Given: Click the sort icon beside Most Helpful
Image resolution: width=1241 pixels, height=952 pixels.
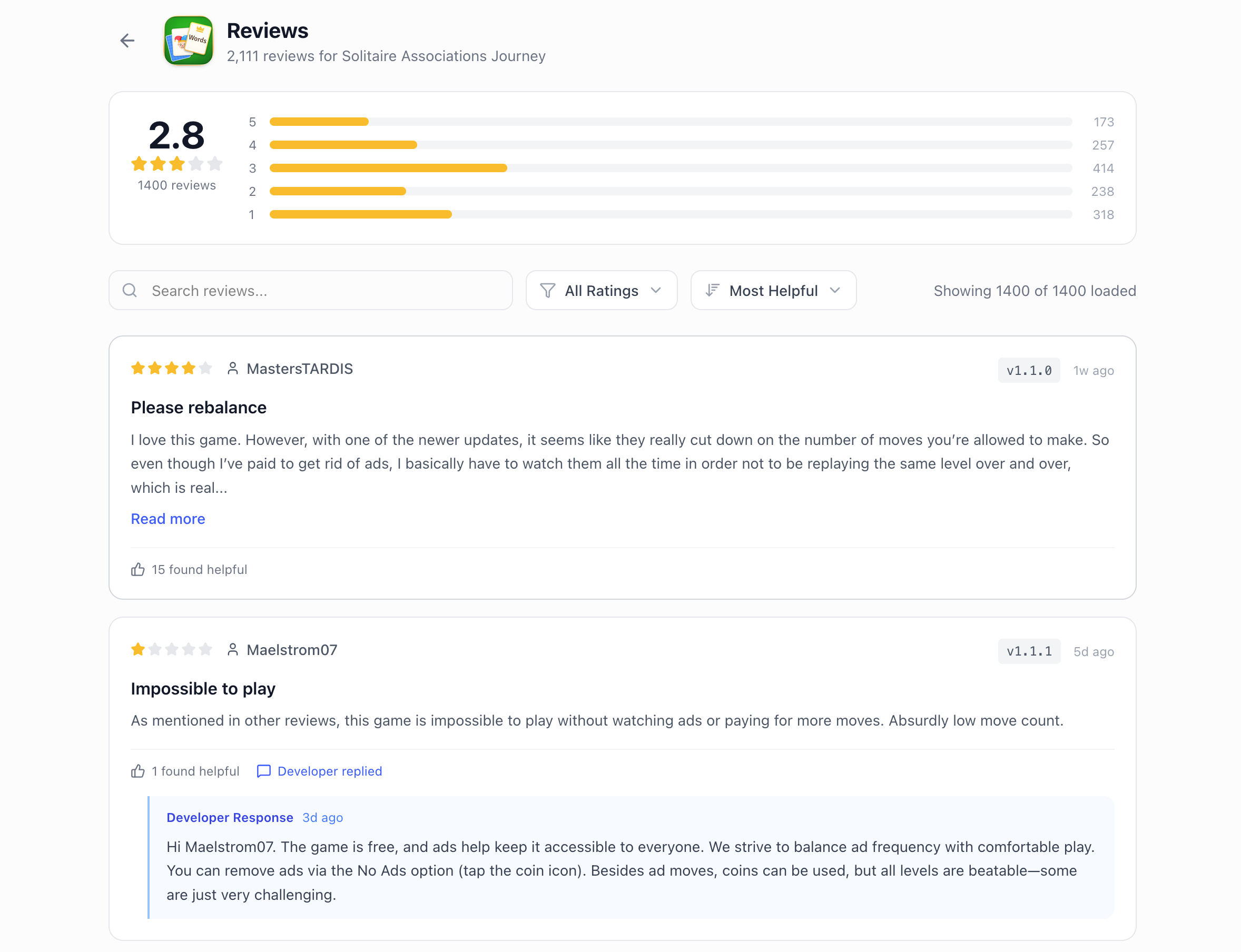Looking at the screenshot, I should [713, 290].
